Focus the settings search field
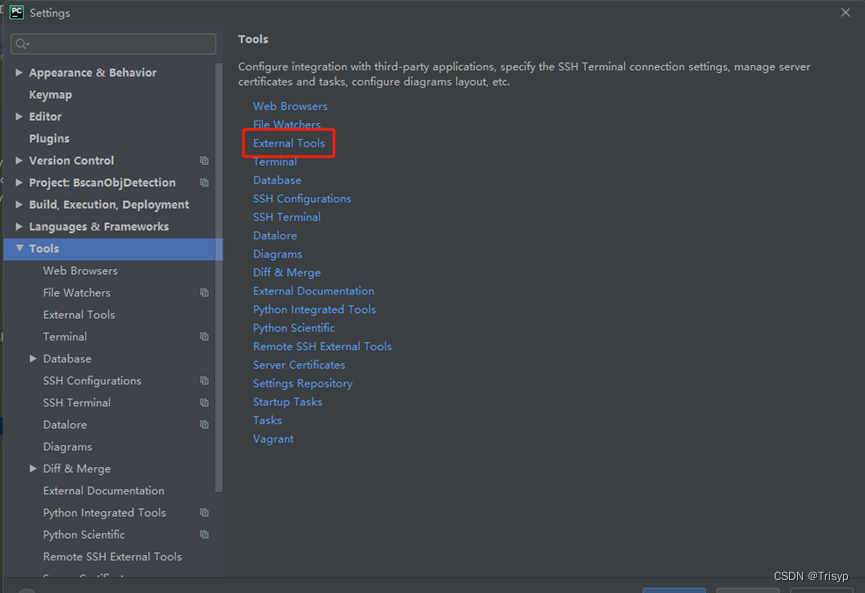 pos(113,44)
